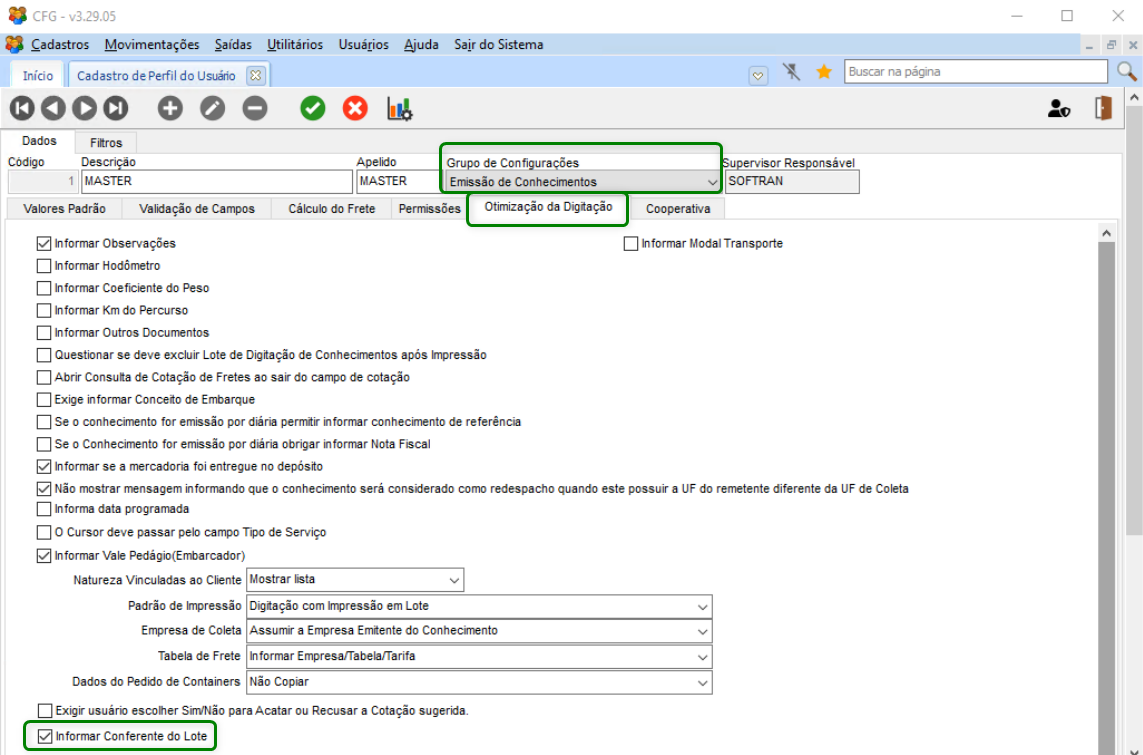1143x755 pixels.
Task: Select the Dados tab
Action: click(39, 141)
